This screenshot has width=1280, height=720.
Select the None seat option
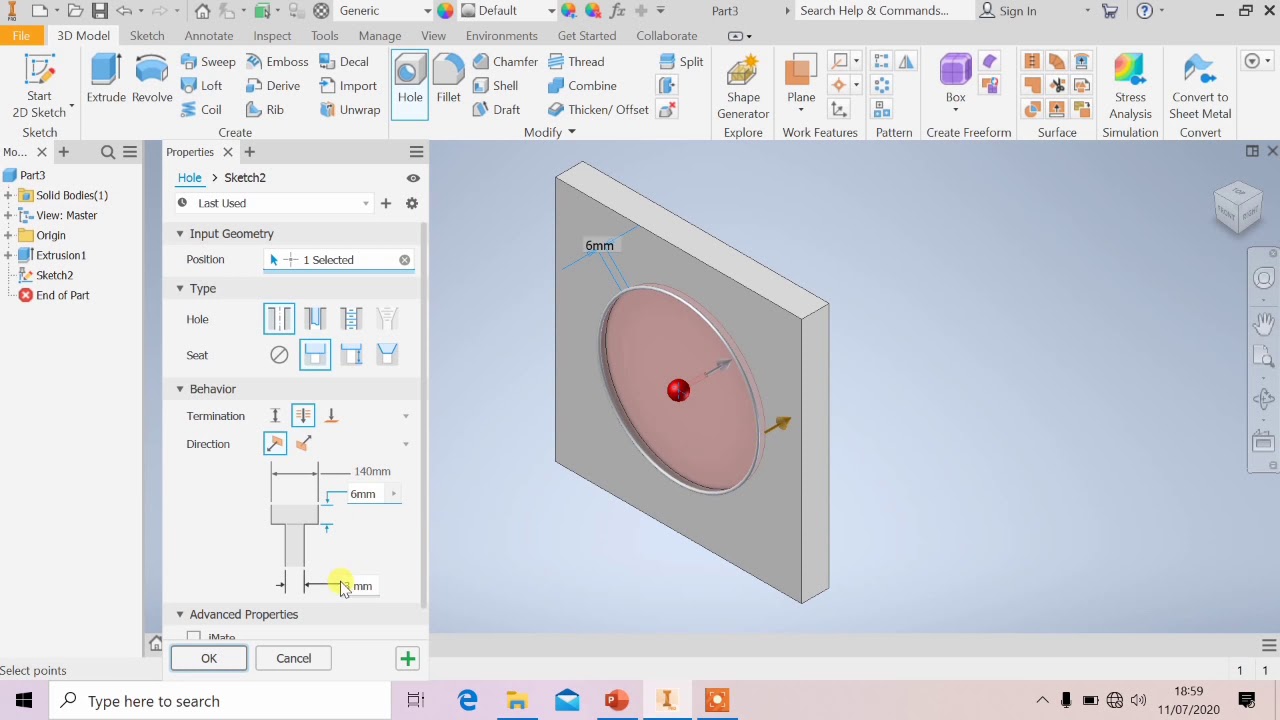tap(279, 355)
